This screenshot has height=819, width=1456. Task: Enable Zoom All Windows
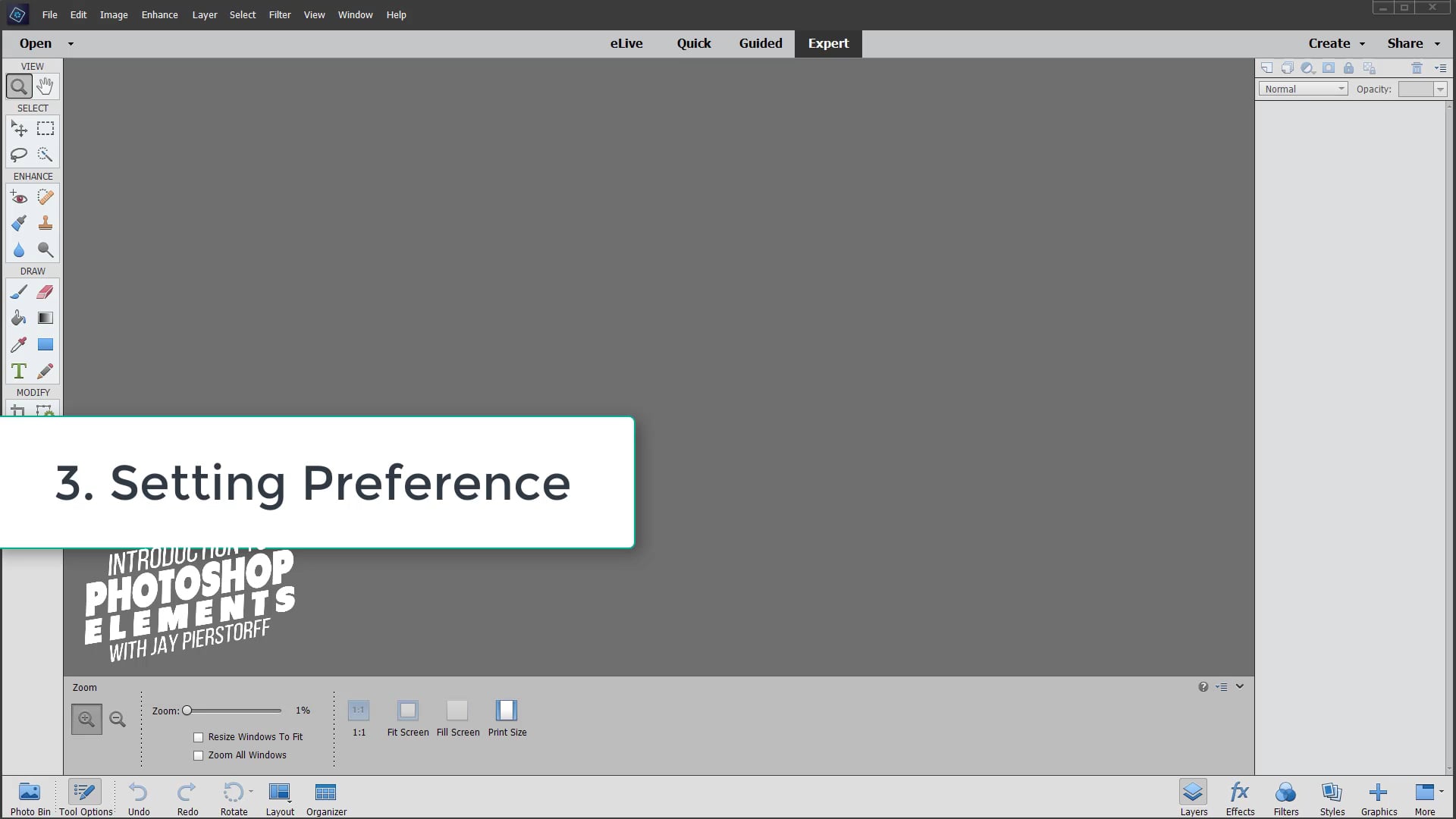(x=198, y=755)
